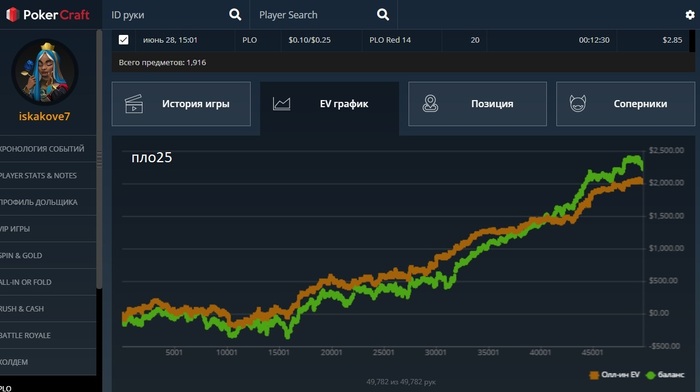Image resolution: width=700 pixels, height=392 pixels.
Task: Click the $2,500.00 axis label
Action: [666, 150]
